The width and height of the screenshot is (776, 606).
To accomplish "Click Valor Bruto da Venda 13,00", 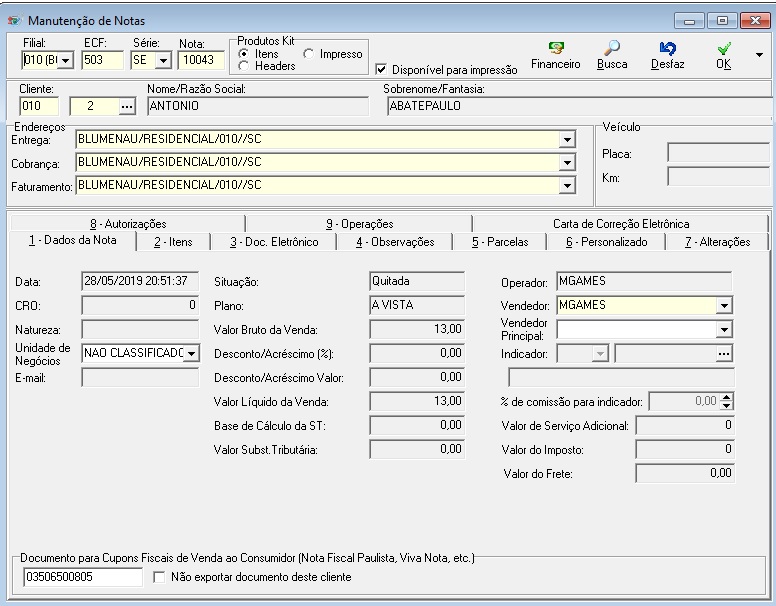I will 417,329.
